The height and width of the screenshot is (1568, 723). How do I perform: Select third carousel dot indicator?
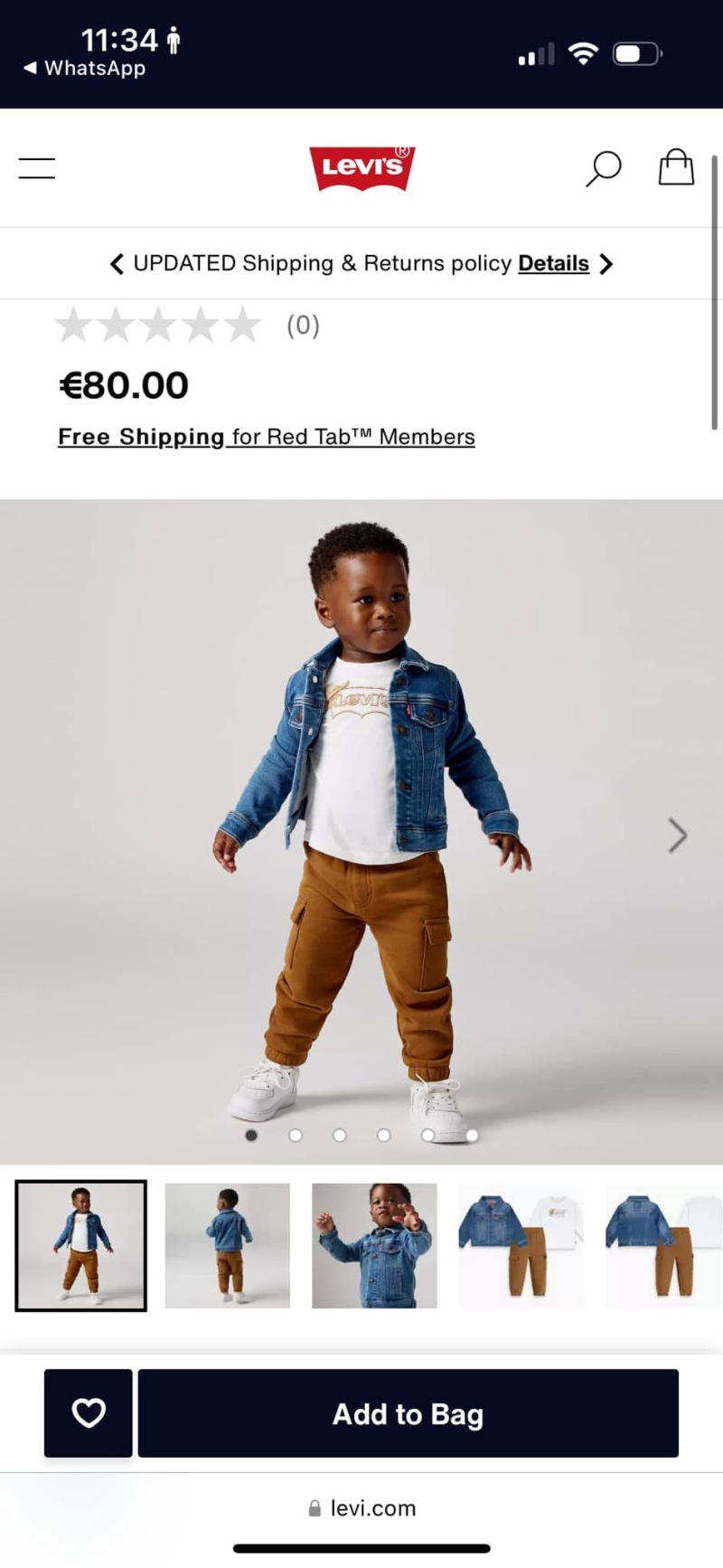340,1135
